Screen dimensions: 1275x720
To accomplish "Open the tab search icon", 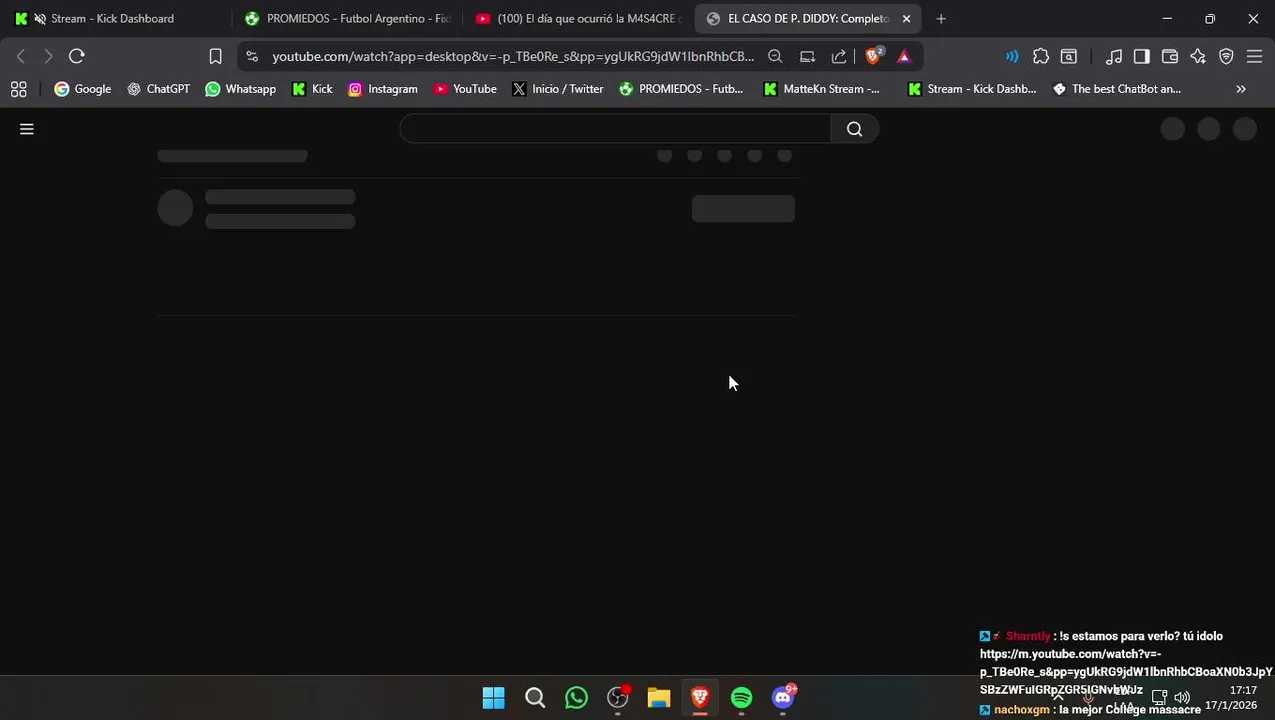I will 1069,56.
